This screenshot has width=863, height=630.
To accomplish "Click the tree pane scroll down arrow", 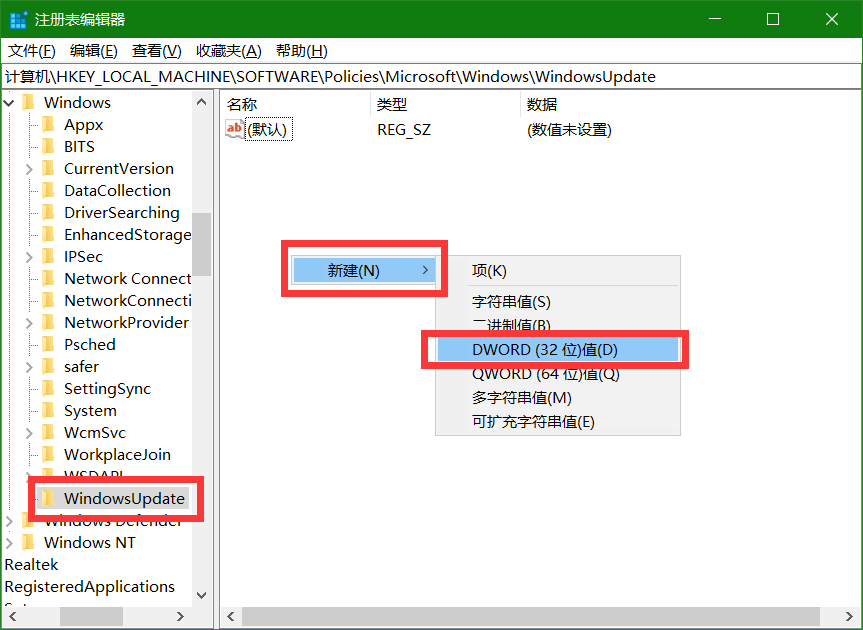I will [x=201, y=595].
